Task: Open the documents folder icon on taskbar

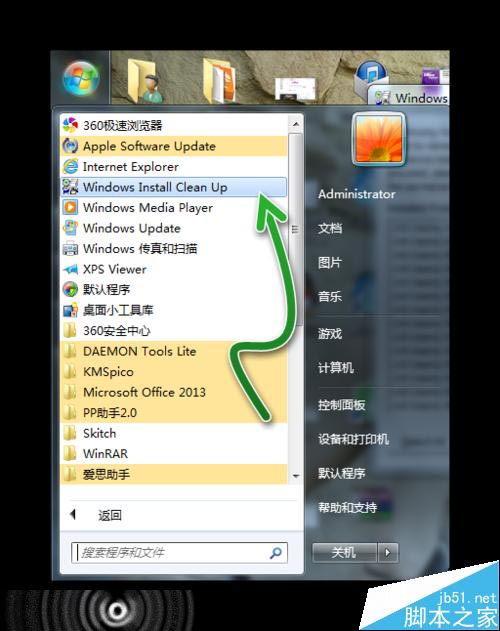Action: click(219, 80)
